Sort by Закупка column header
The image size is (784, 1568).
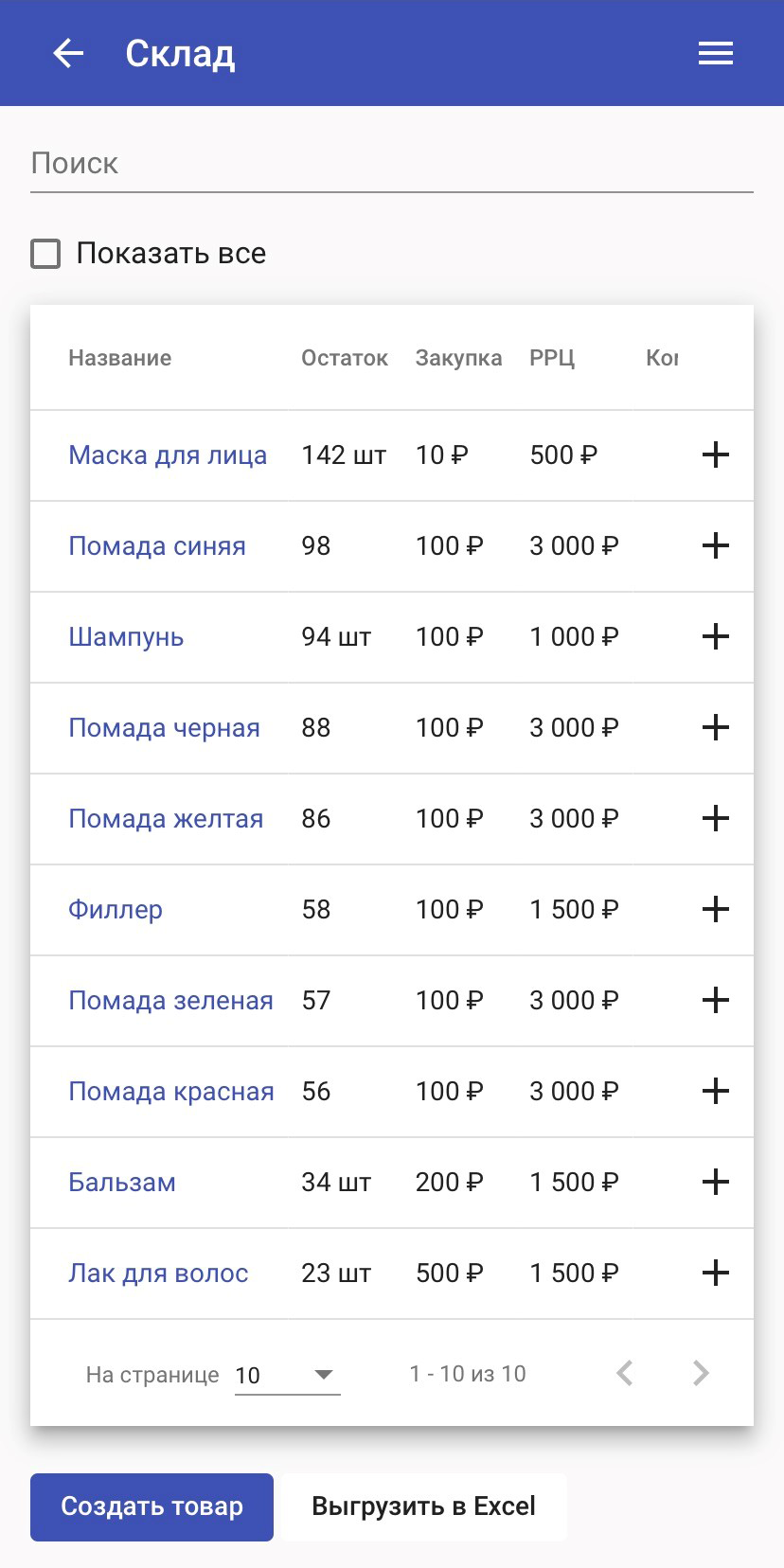(458, 358)
